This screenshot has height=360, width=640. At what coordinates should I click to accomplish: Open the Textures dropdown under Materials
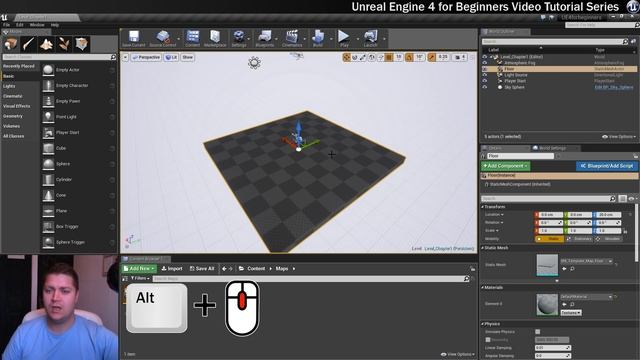tap(571, 313)
